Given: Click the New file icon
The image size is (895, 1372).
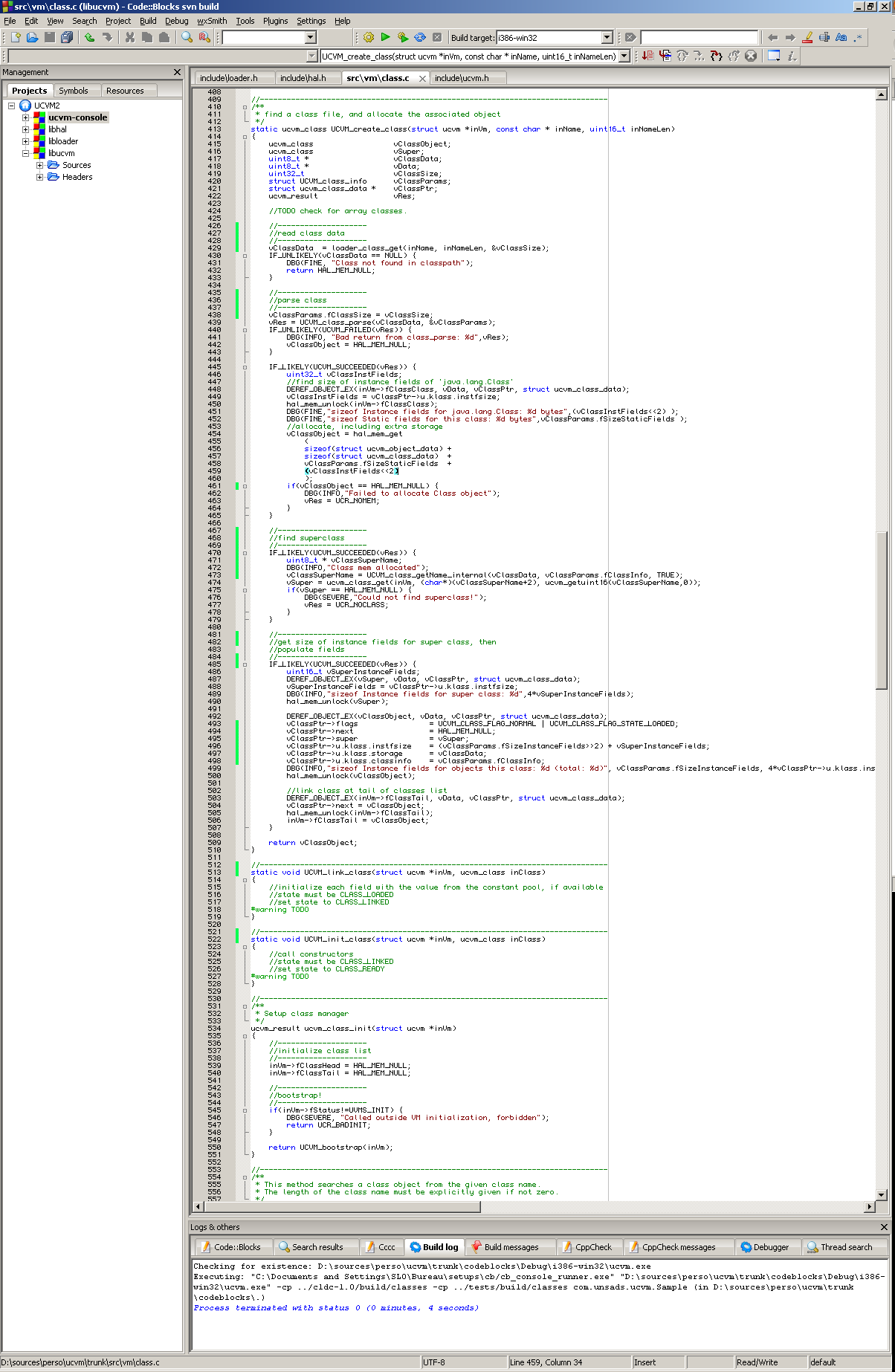Looking at the screenshot, I should click(x=15, y=37).
